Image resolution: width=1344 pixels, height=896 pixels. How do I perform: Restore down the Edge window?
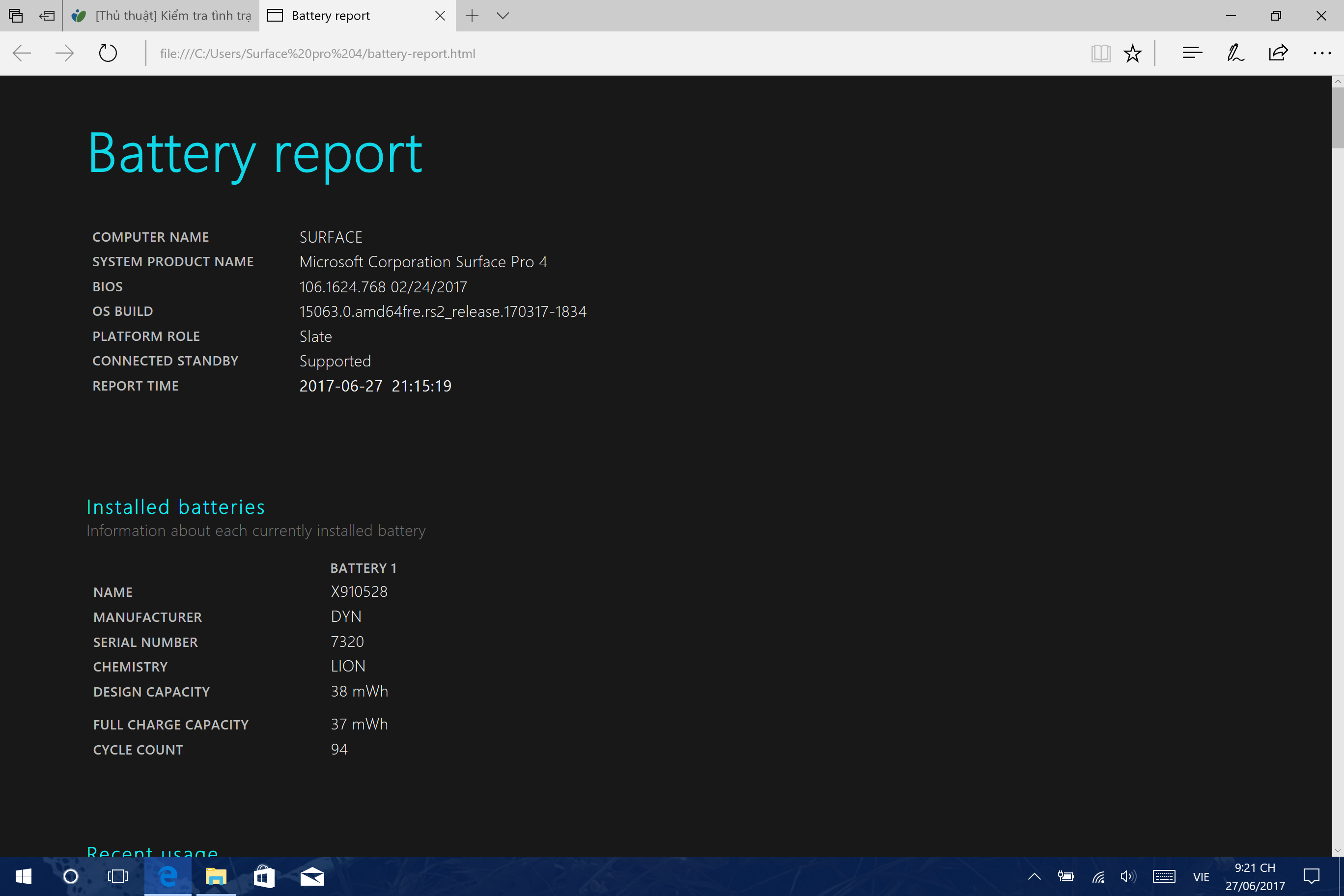pos(1276,15)
